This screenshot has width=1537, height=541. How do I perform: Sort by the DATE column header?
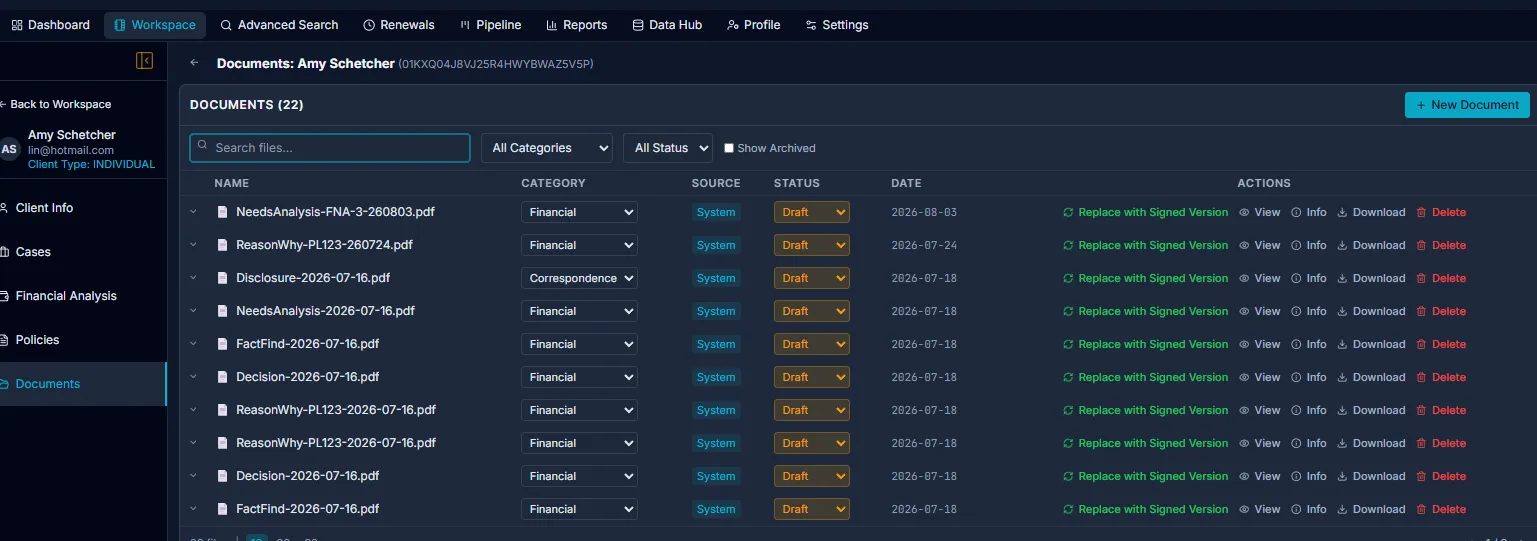pos(906,183)
